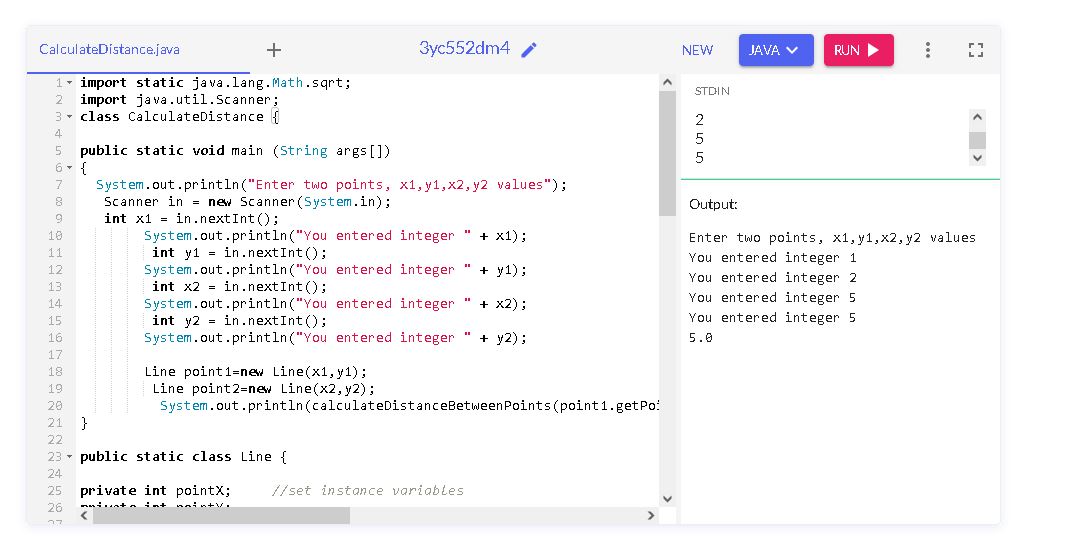Viewport: 1084px width, 542px height.
Task: Collapse the main method fold at line 6
Action: (x=69, y=167)
